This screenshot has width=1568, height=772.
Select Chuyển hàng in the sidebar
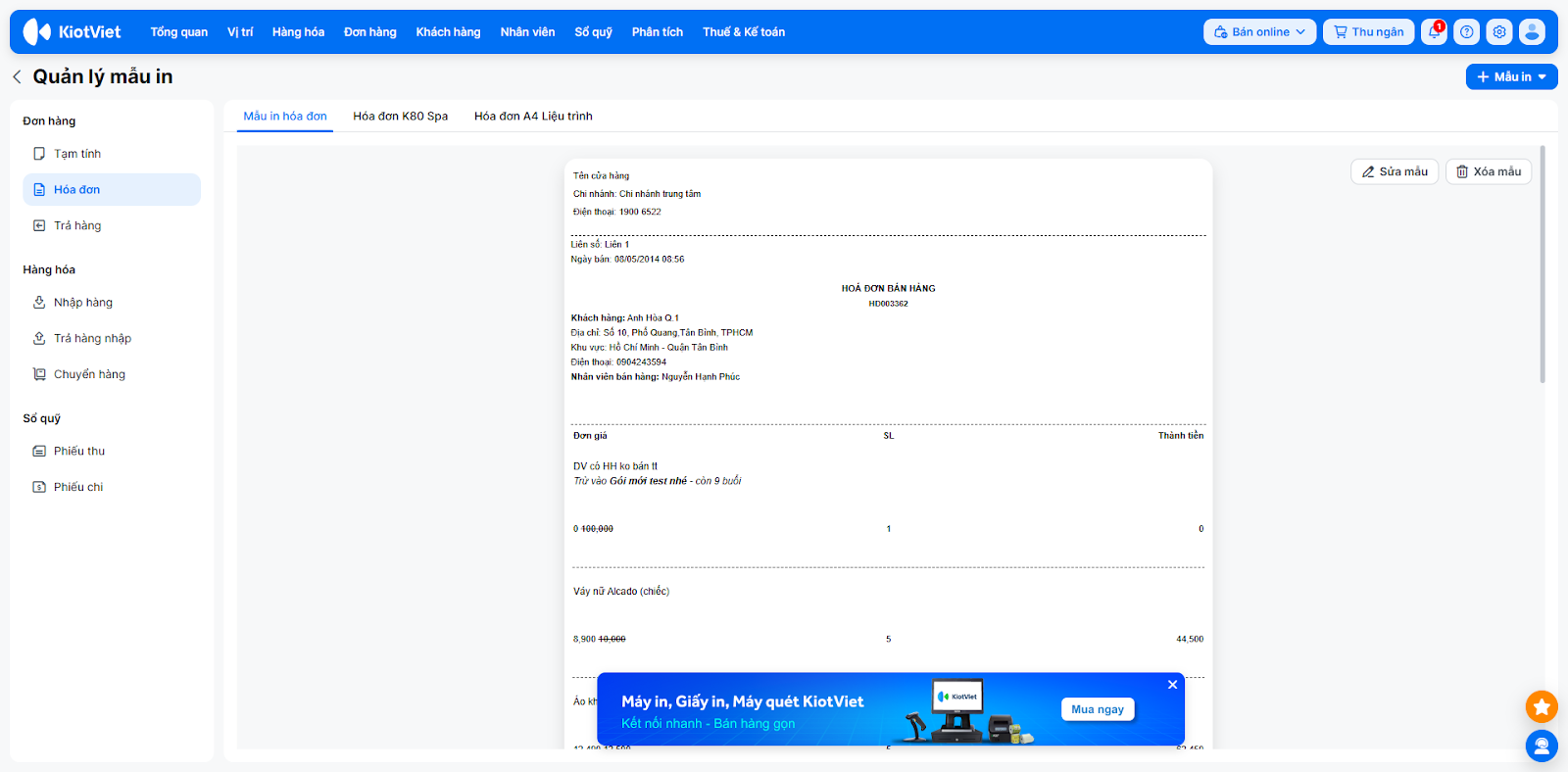point(112,374)
